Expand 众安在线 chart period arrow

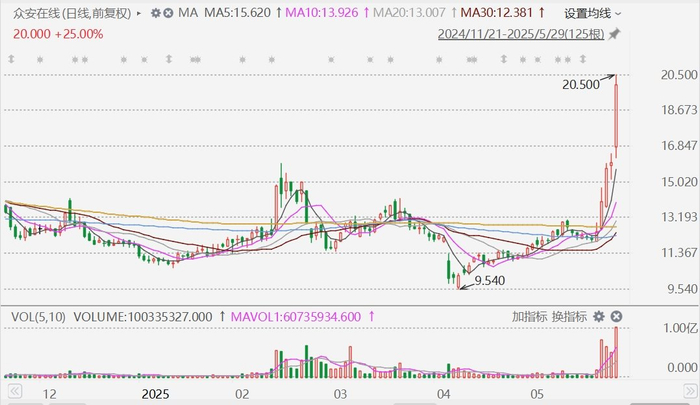(x=139, y=14)
